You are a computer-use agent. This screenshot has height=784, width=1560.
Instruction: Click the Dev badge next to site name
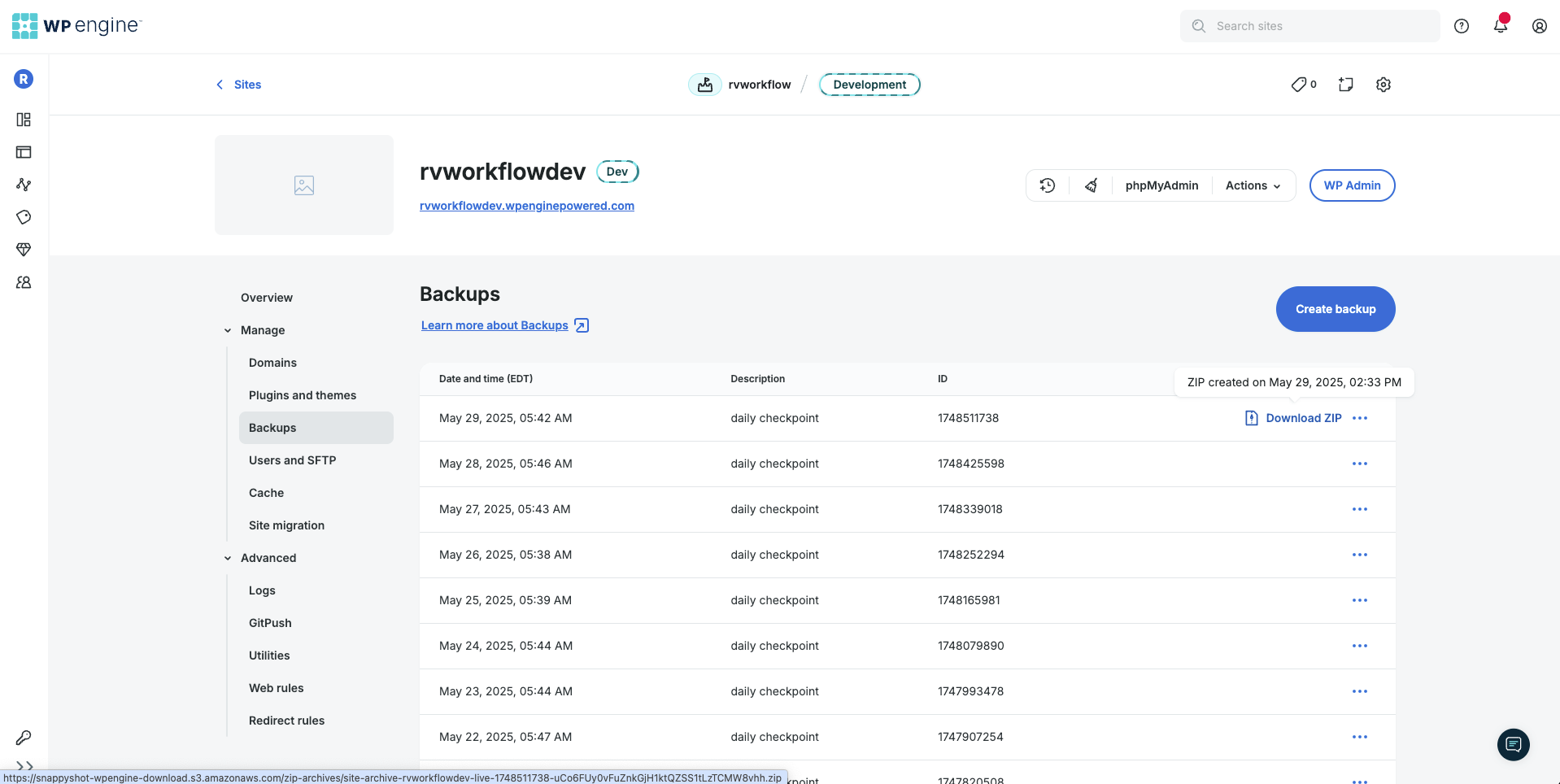coord(617,172)
